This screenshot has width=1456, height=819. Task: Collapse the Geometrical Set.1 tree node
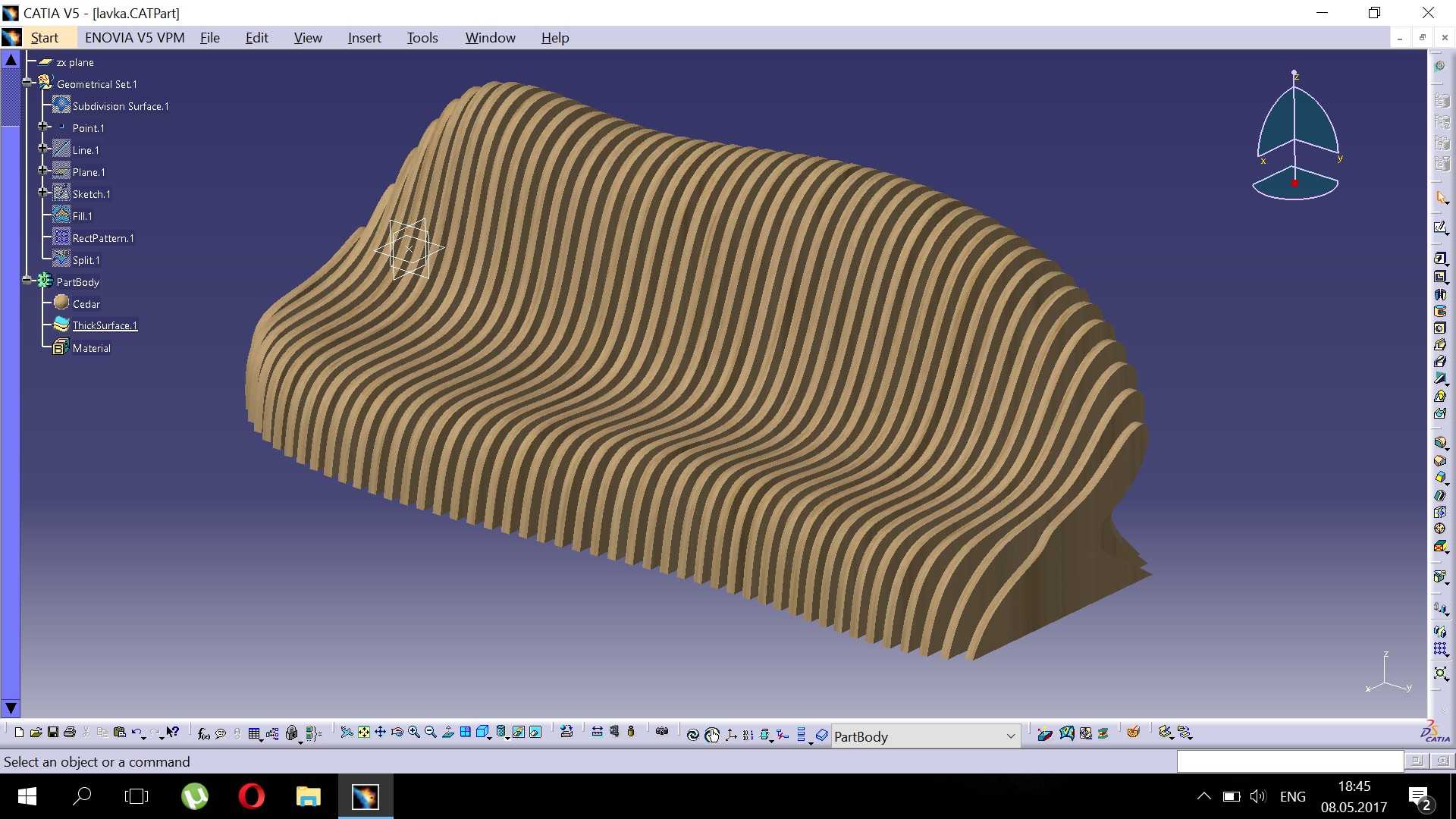click(27, 83)
